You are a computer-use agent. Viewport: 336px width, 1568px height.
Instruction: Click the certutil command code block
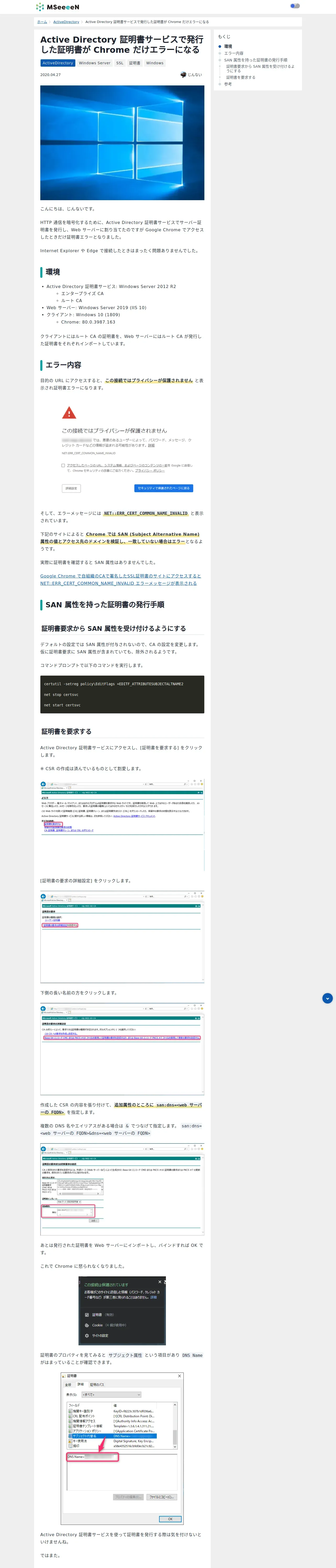[122, 695]
